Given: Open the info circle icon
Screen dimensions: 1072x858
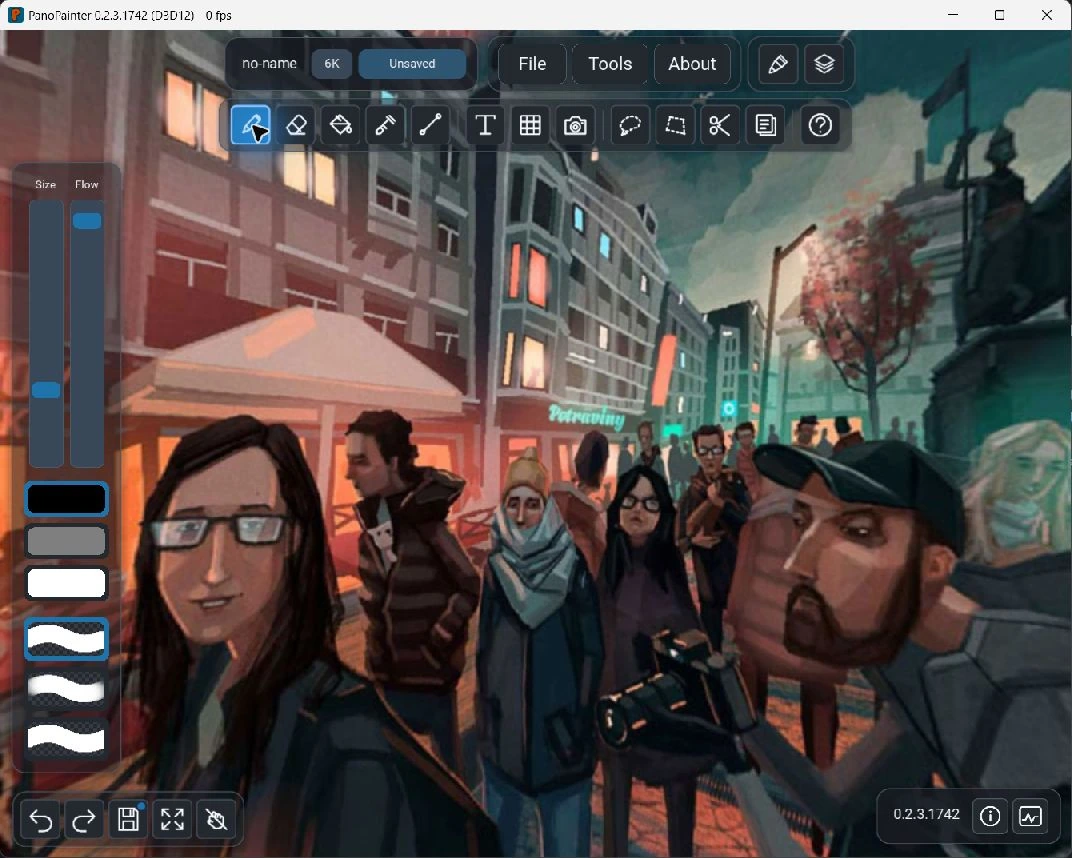Looking at the screenshot, I should (x=990, y=816).
